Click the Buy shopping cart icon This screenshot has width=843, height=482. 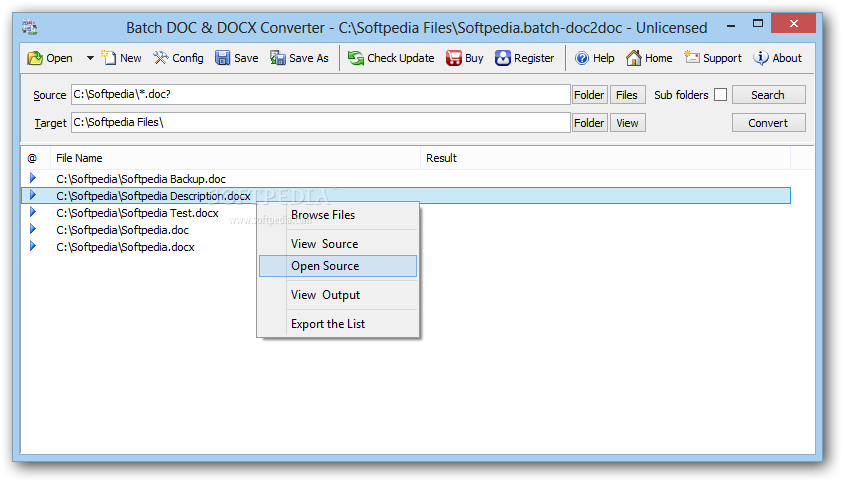coord(454,57)
